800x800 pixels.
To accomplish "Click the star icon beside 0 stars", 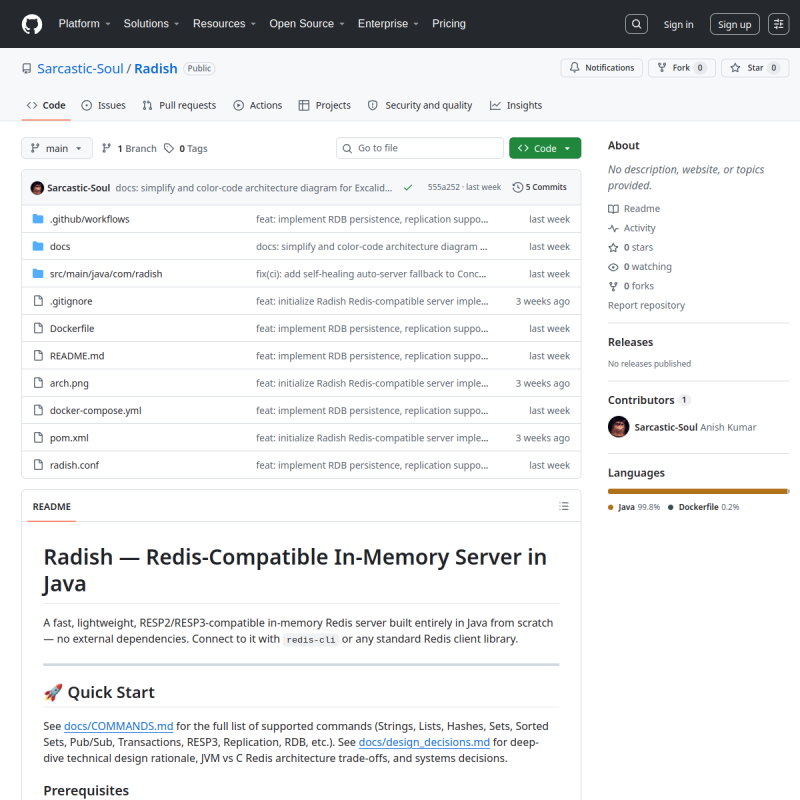I will tap(613, 247).
